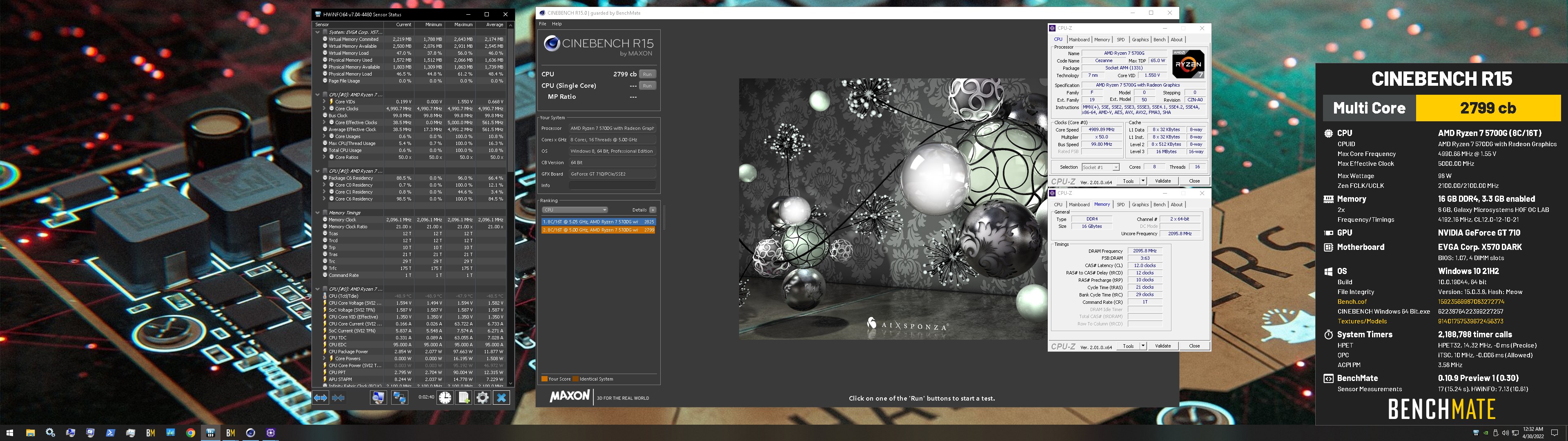
Task: Click the Ryzen 7 logo in CPU-Z
Action: coord(1188,64)
